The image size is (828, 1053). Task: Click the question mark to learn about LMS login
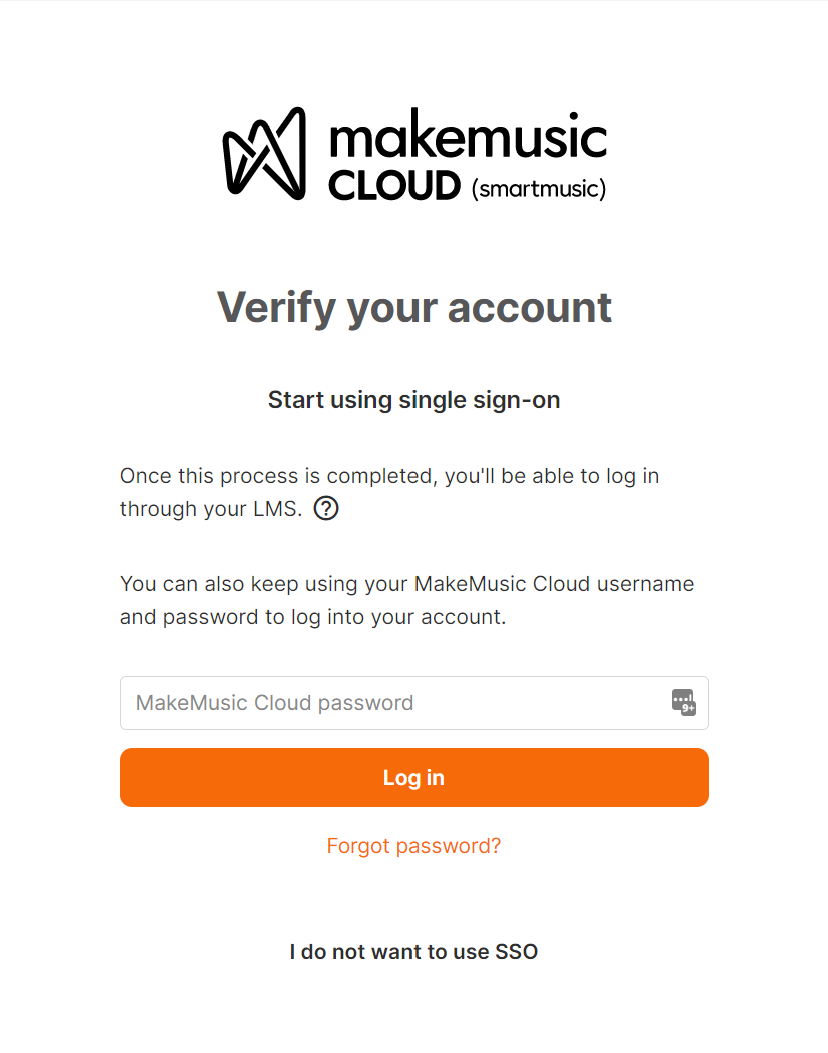point(325,508)
